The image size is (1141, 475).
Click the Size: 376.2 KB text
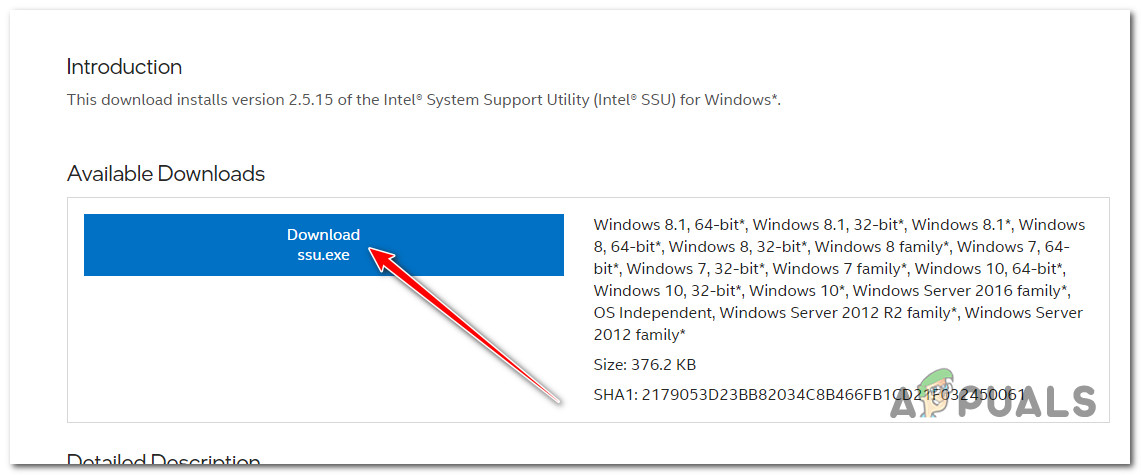click(646, 365)
